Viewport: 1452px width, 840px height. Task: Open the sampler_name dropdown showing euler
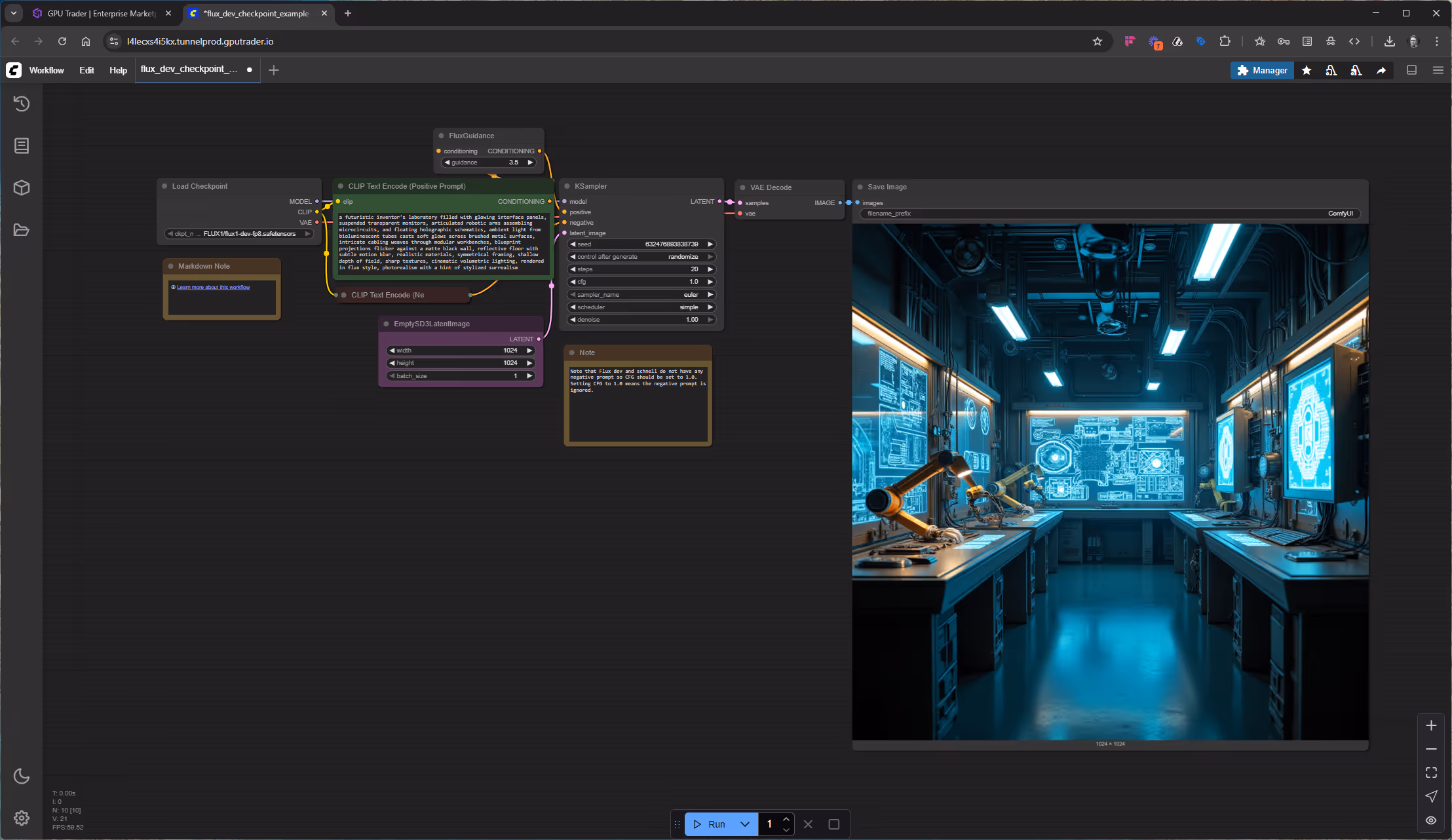point(640,294)
